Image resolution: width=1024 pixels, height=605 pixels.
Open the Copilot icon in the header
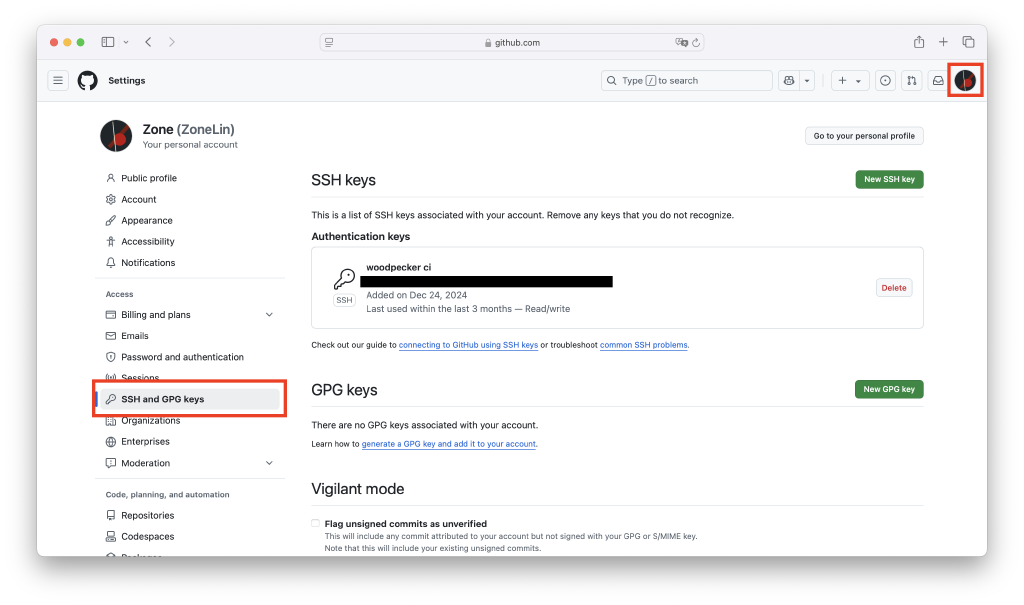pyautogui.click(x=789, y=80)
